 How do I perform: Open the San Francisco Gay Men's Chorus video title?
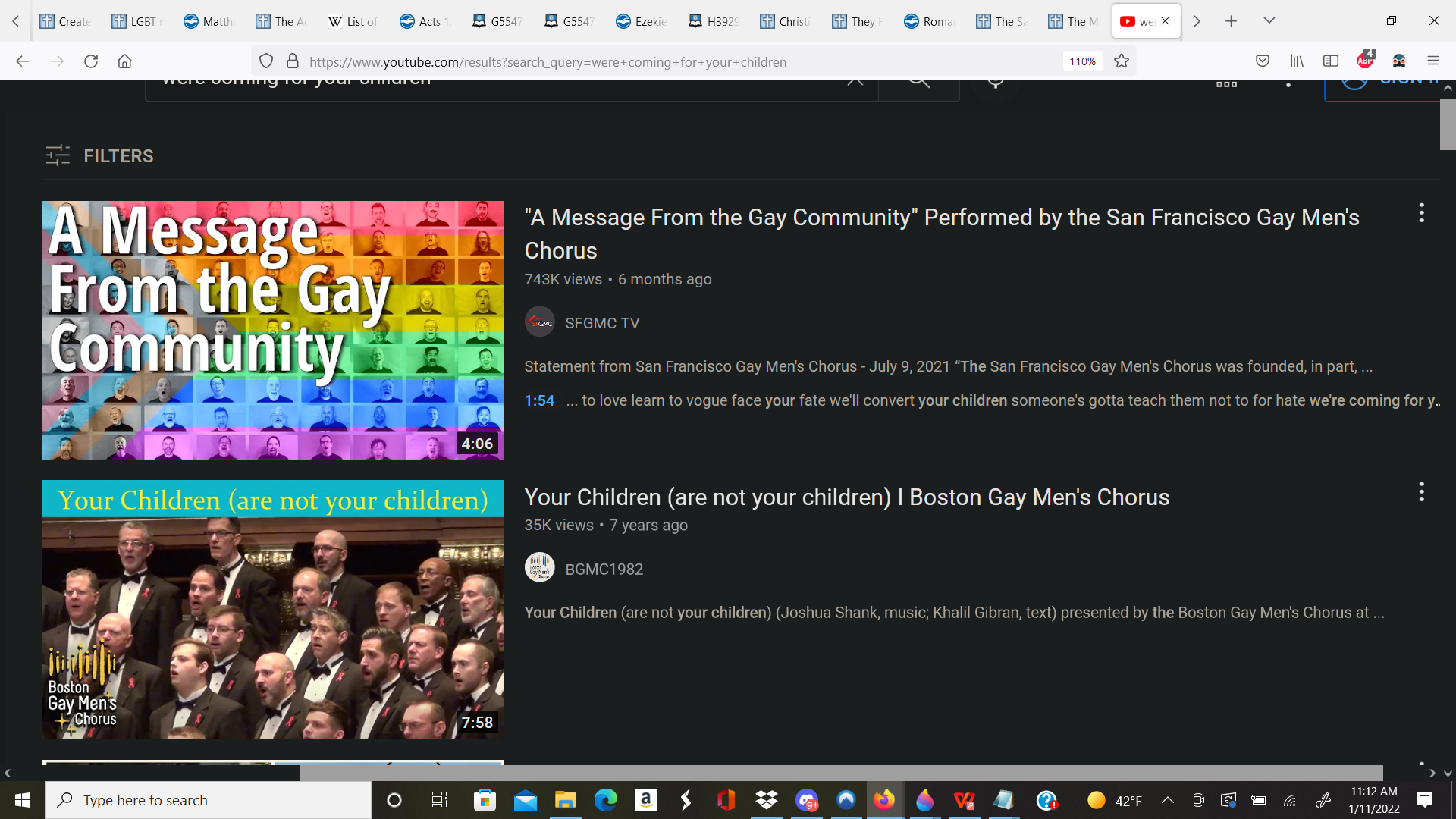click(x=942, y=234)
